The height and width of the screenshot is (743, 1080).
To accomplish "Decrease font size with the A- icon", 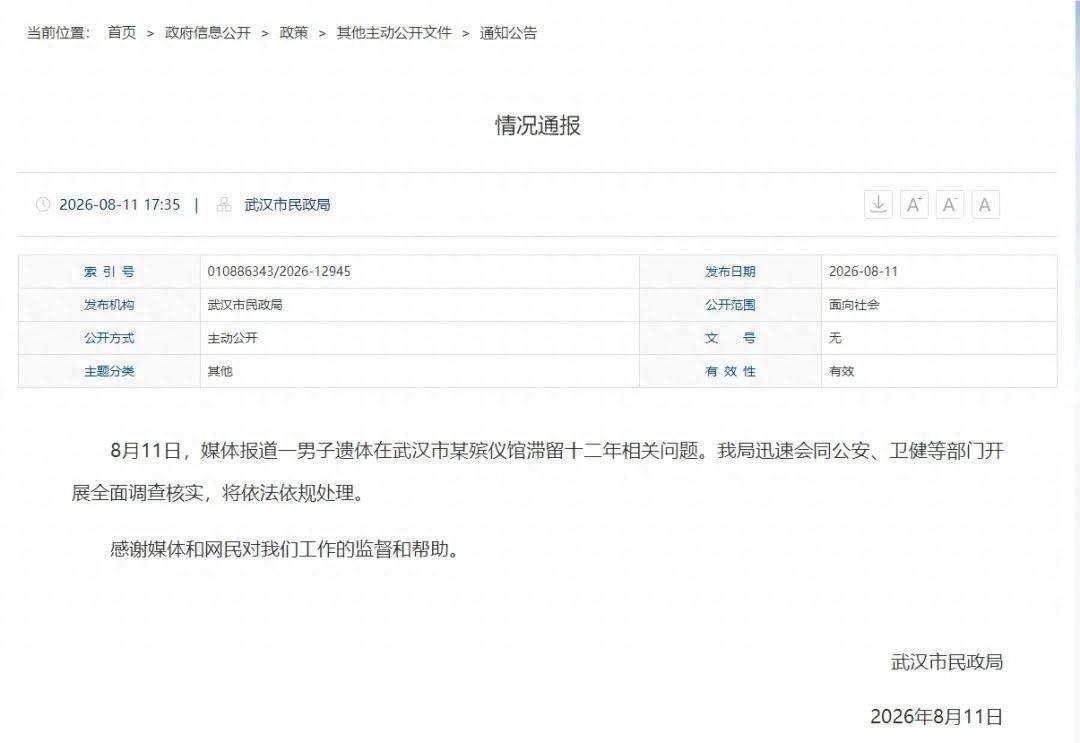I will [x=950, y=205].
